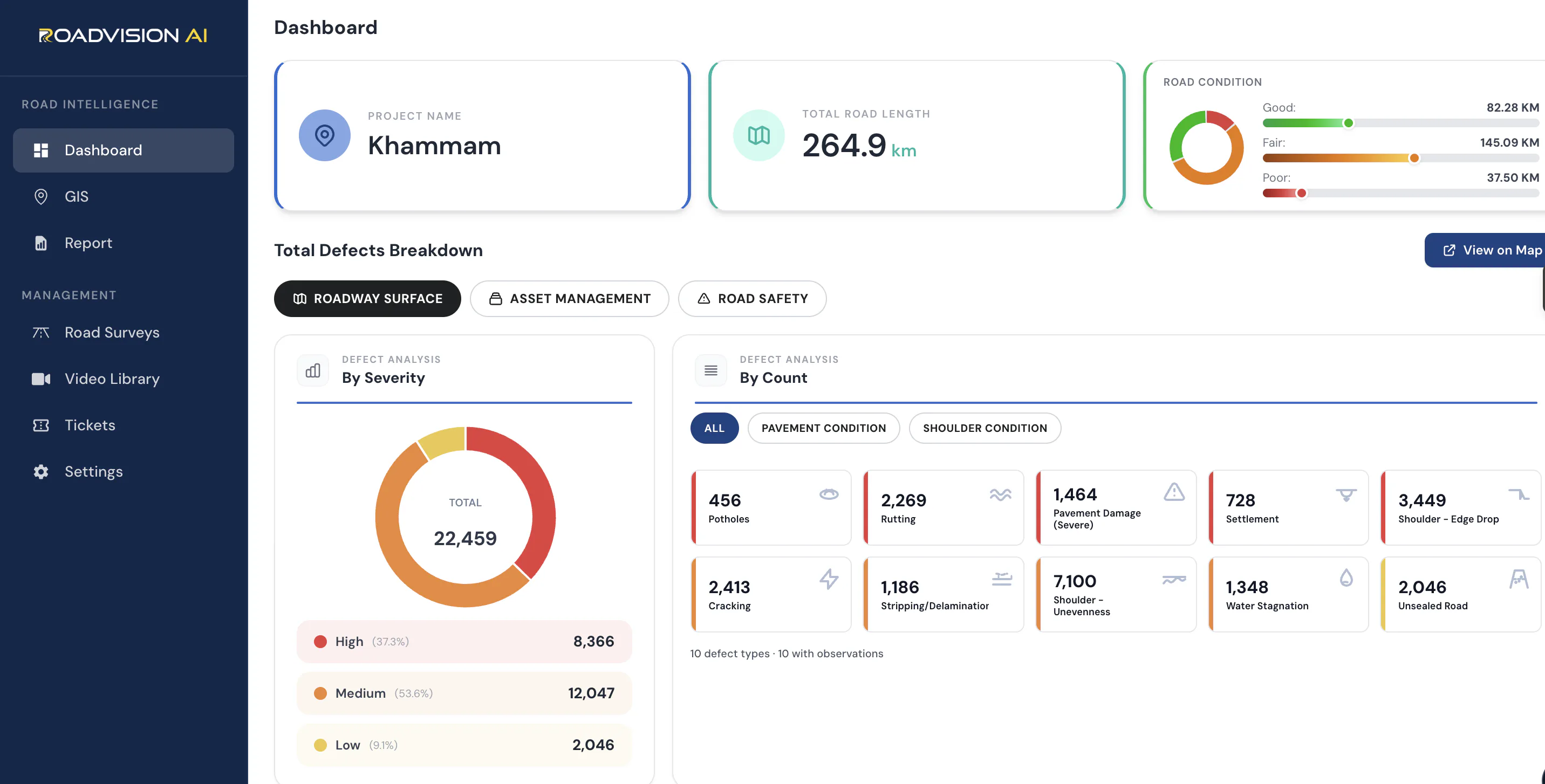Switch to the Asset Management tab

click(569, 299)
